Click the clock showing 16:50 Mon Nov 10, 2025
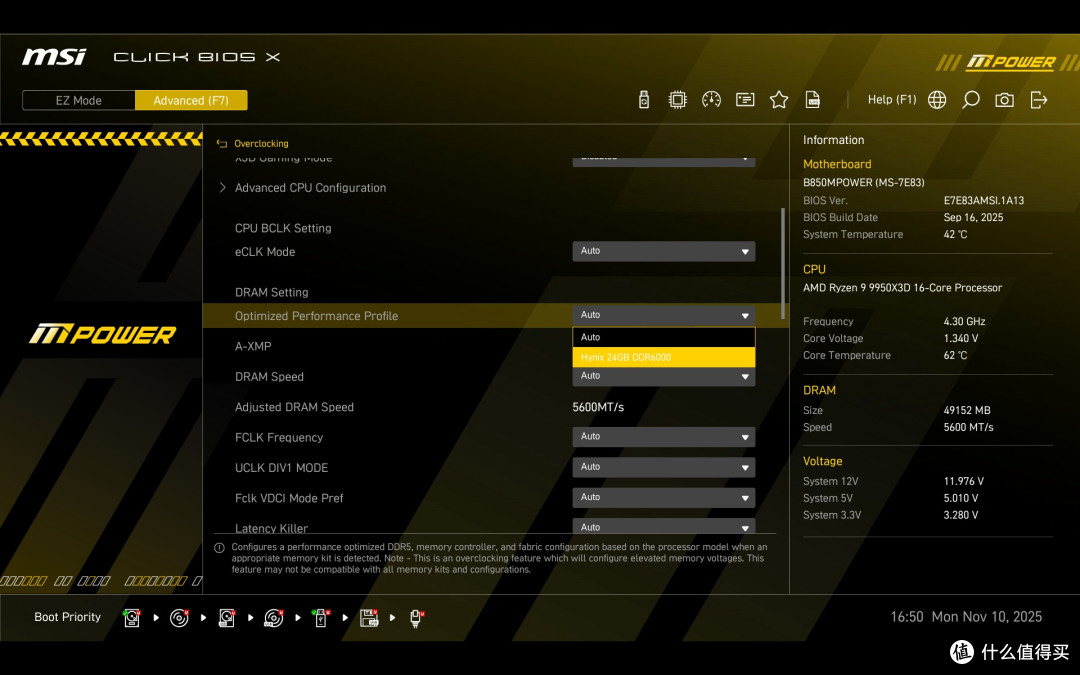This screenshot has height=675, width=1080. [966, 617]
